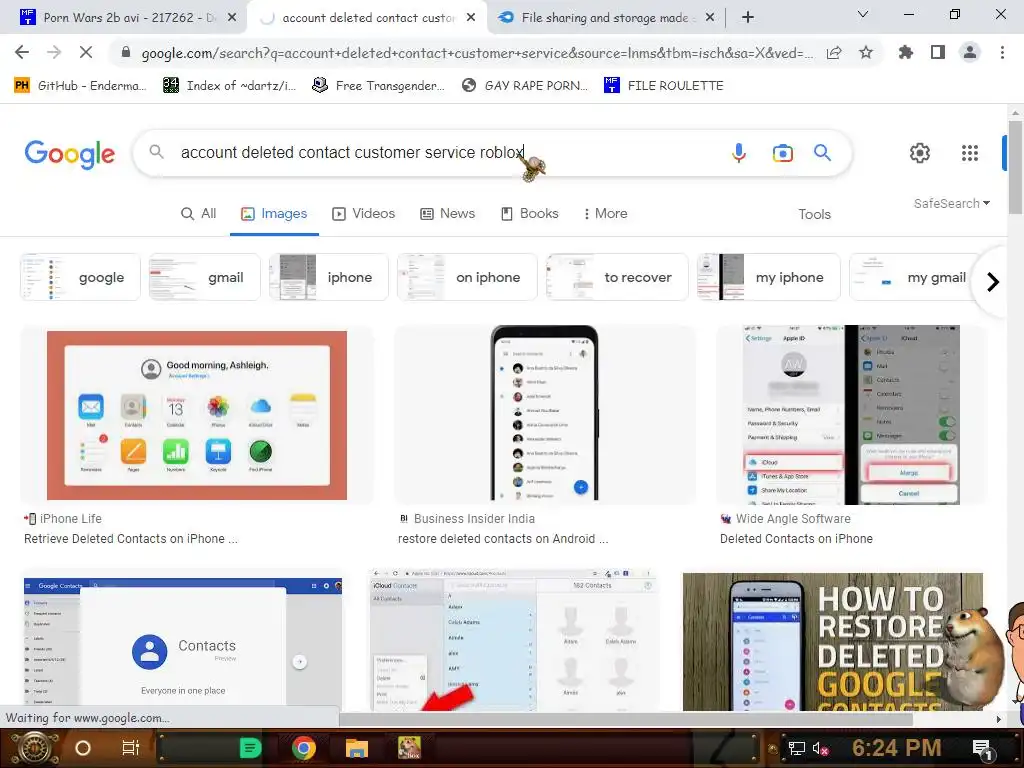Switch to the Porn Wars 2b avi browser tab

click(124, 18)
